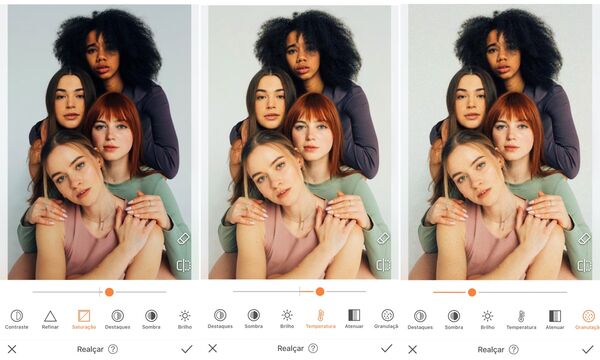Adjust the Saturação slider handle

[109, 292]
